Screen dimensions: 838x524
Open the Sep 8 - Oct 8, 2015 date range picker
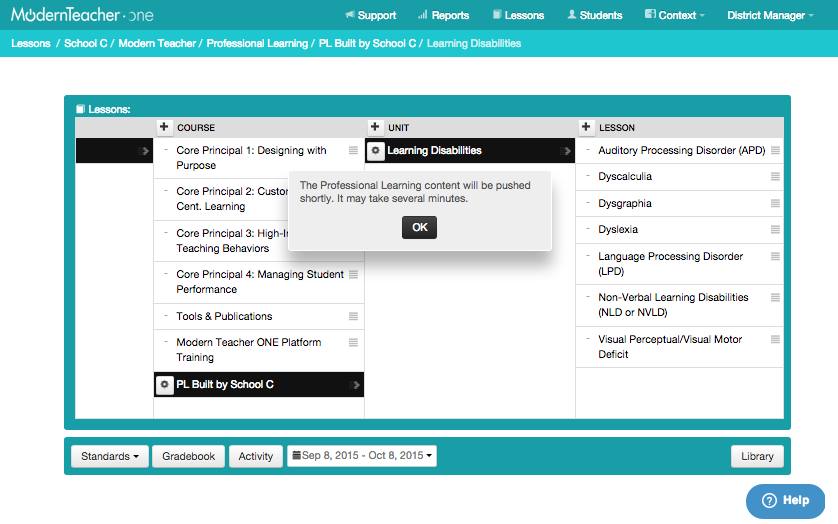click(x=361, y=456)
